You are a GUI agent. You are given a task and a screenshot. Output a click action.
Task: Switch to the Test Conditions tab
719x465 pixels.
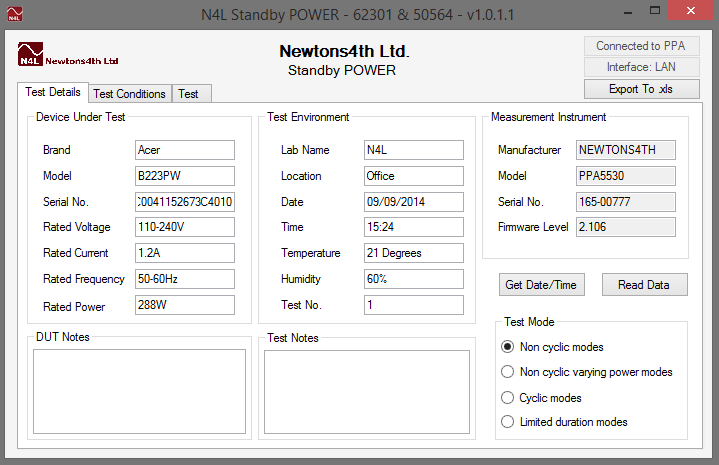129,94
